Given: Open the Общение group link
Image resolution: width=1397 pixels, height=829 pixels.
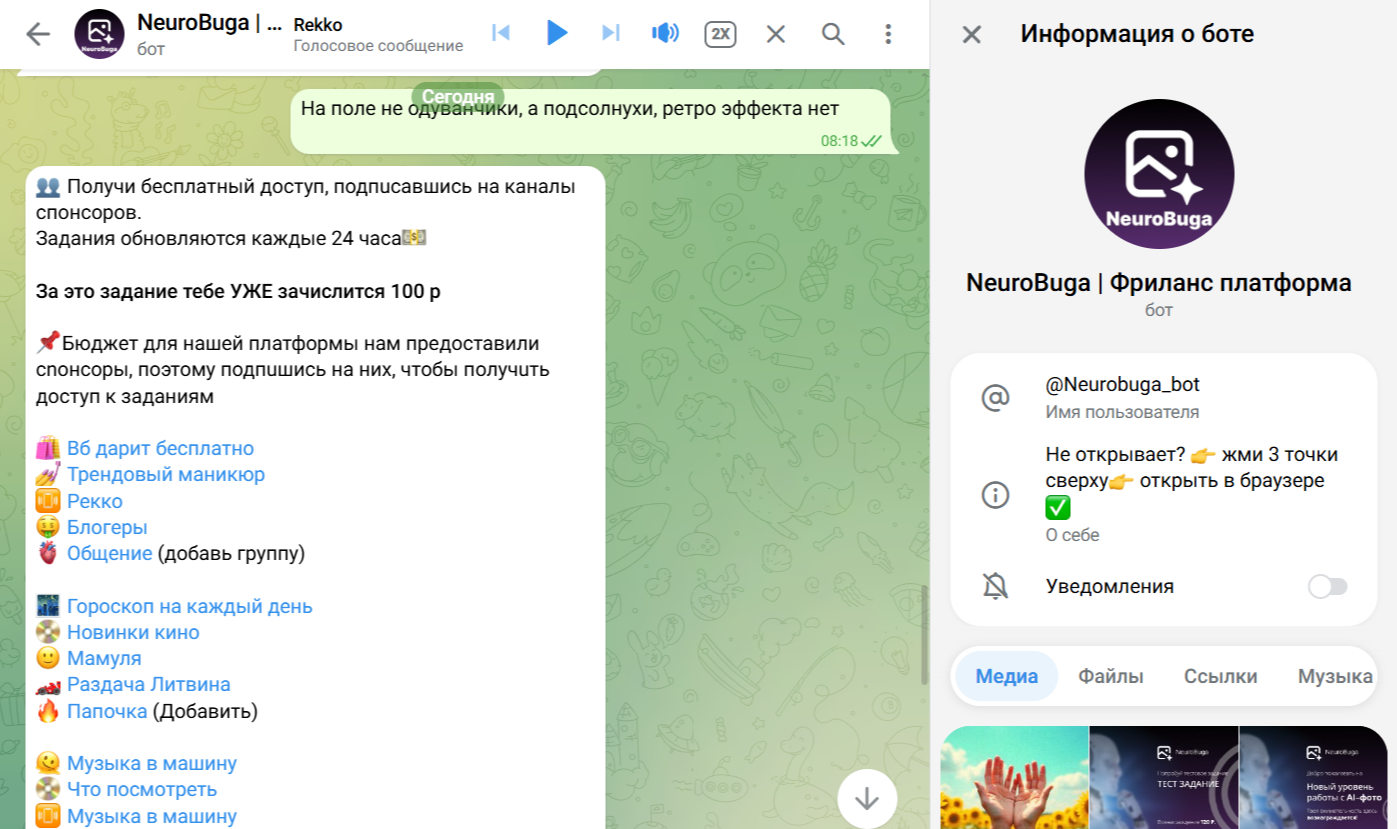Looking at the screenshot, I should (109, 553).
